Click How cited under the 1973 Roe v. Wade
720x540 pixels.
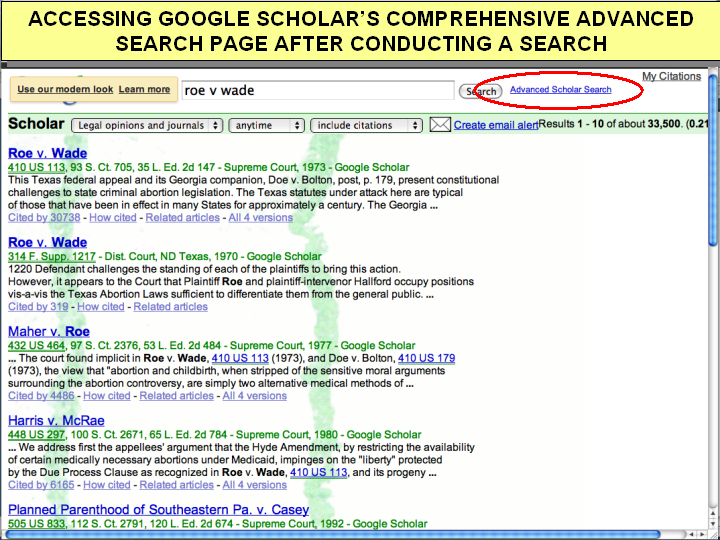point(112,217)
